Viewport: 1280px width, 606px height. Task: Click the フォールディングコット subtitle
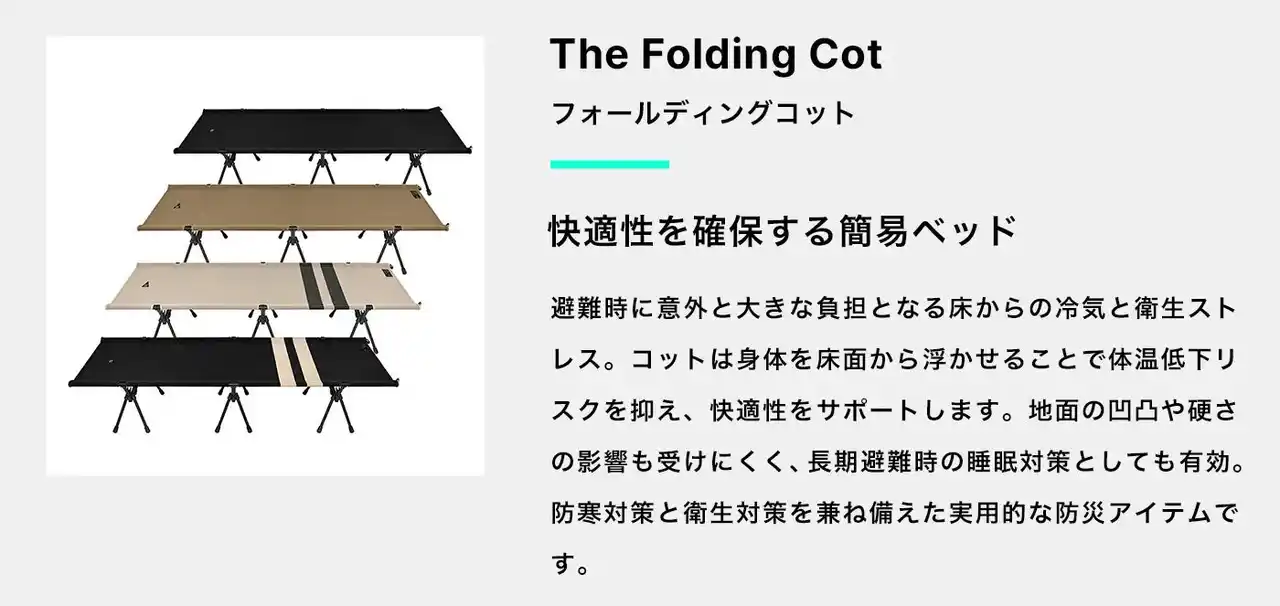pos(703,112)
